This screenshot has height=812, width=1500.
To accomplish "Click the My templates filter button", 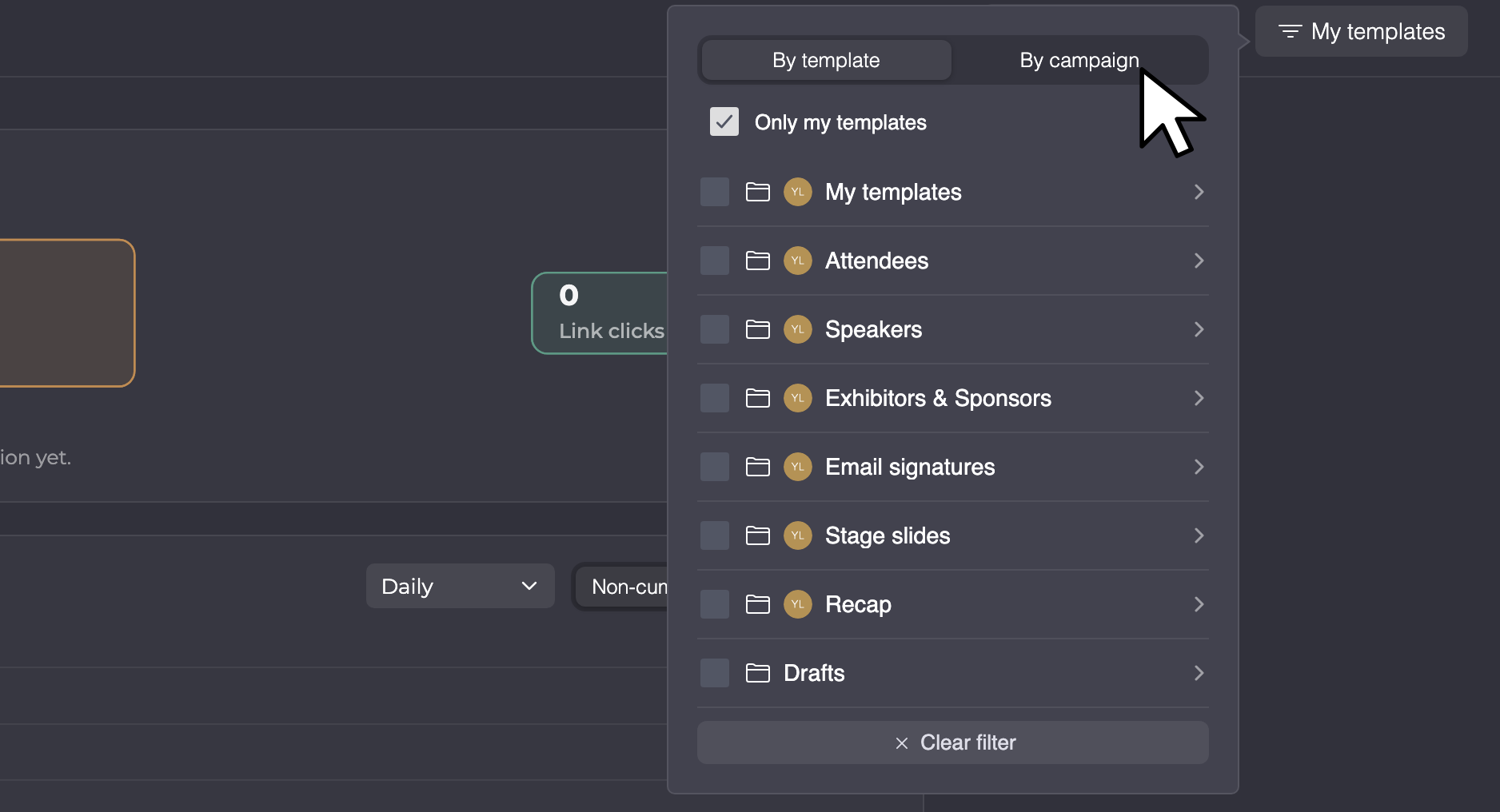I will coord(1361,31).
